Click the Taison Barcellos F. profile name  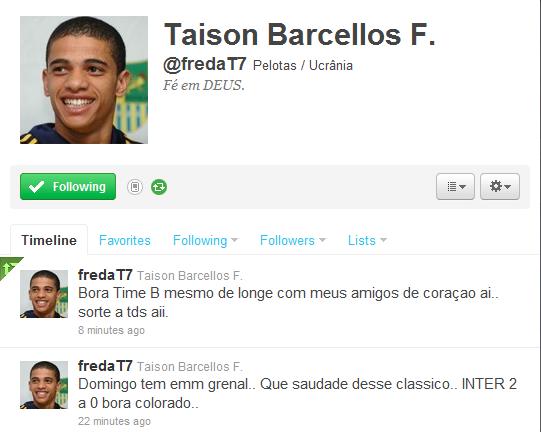299,35
